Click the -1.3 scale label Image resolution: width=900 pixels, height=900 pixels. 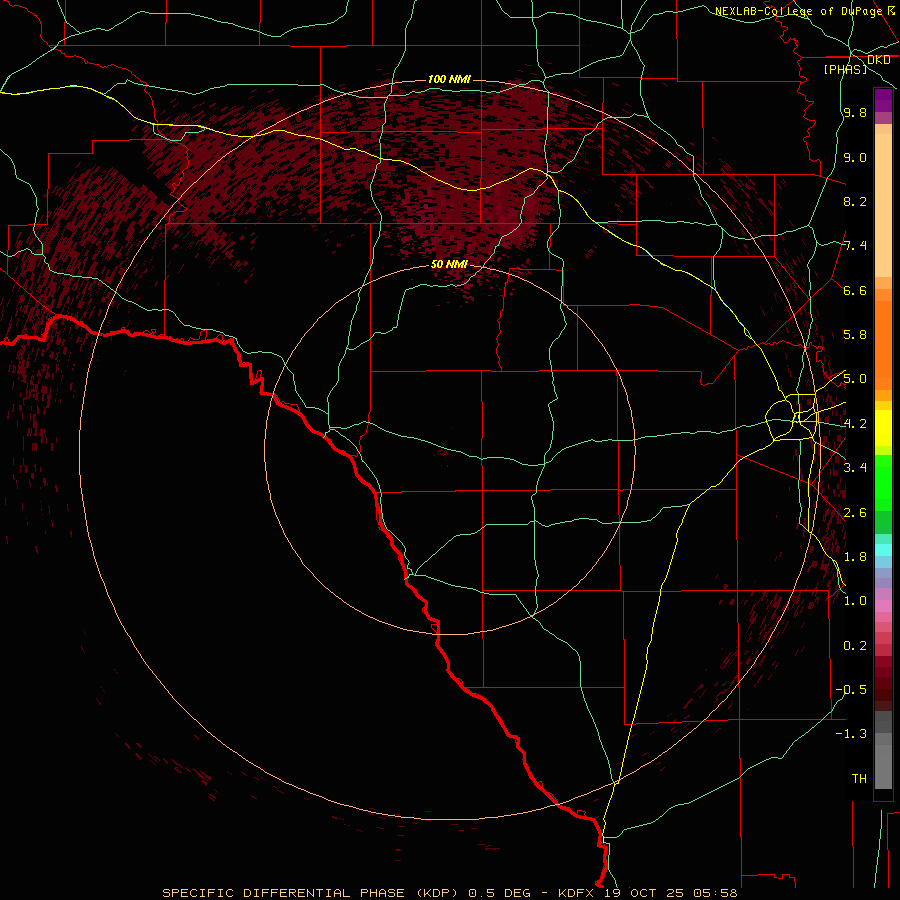[x=851, y=734]
